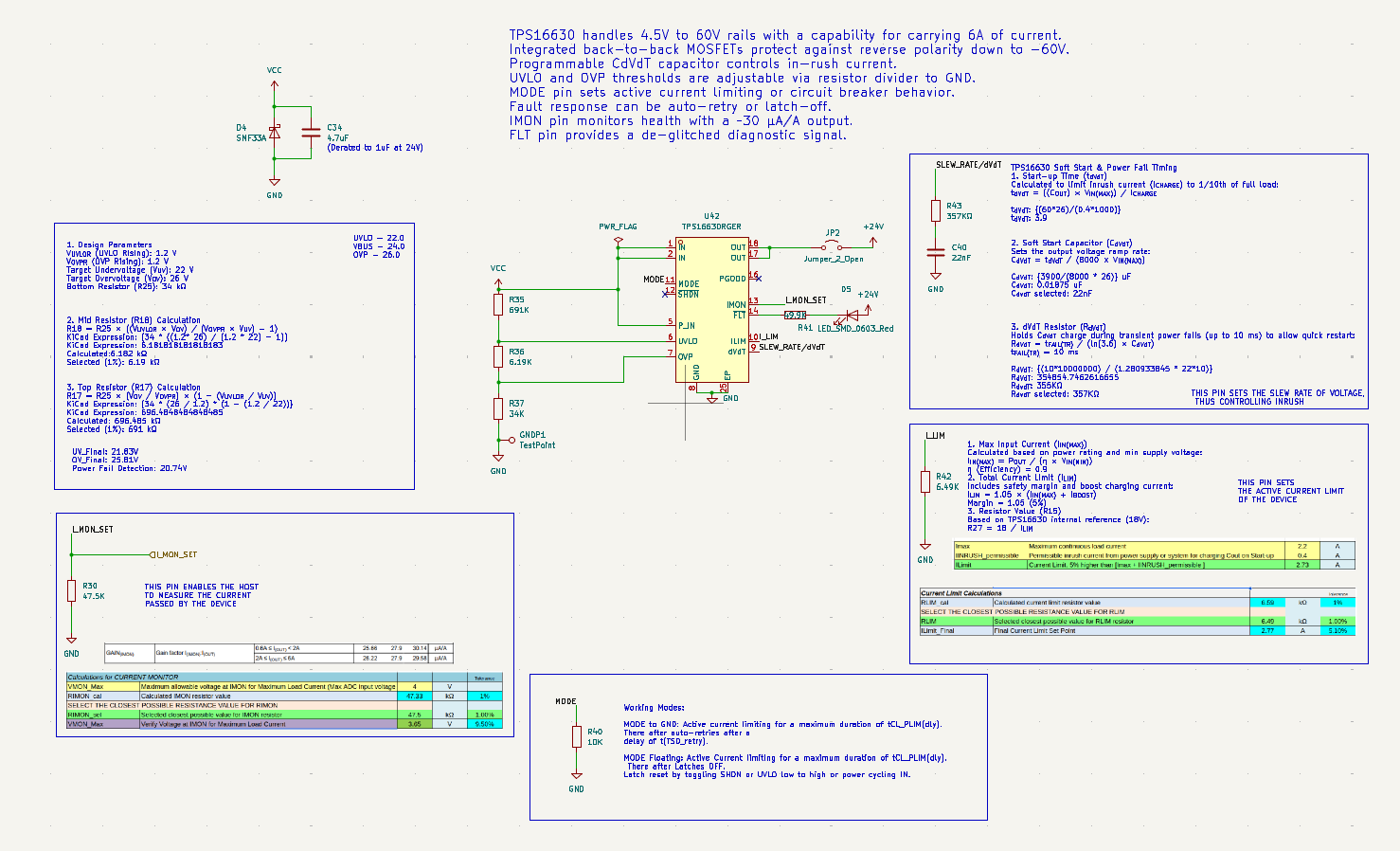Select the D4 SMF33A TVS diode symbol
The height and width of the screenshot is (851, 1400).
coord(274,133)
